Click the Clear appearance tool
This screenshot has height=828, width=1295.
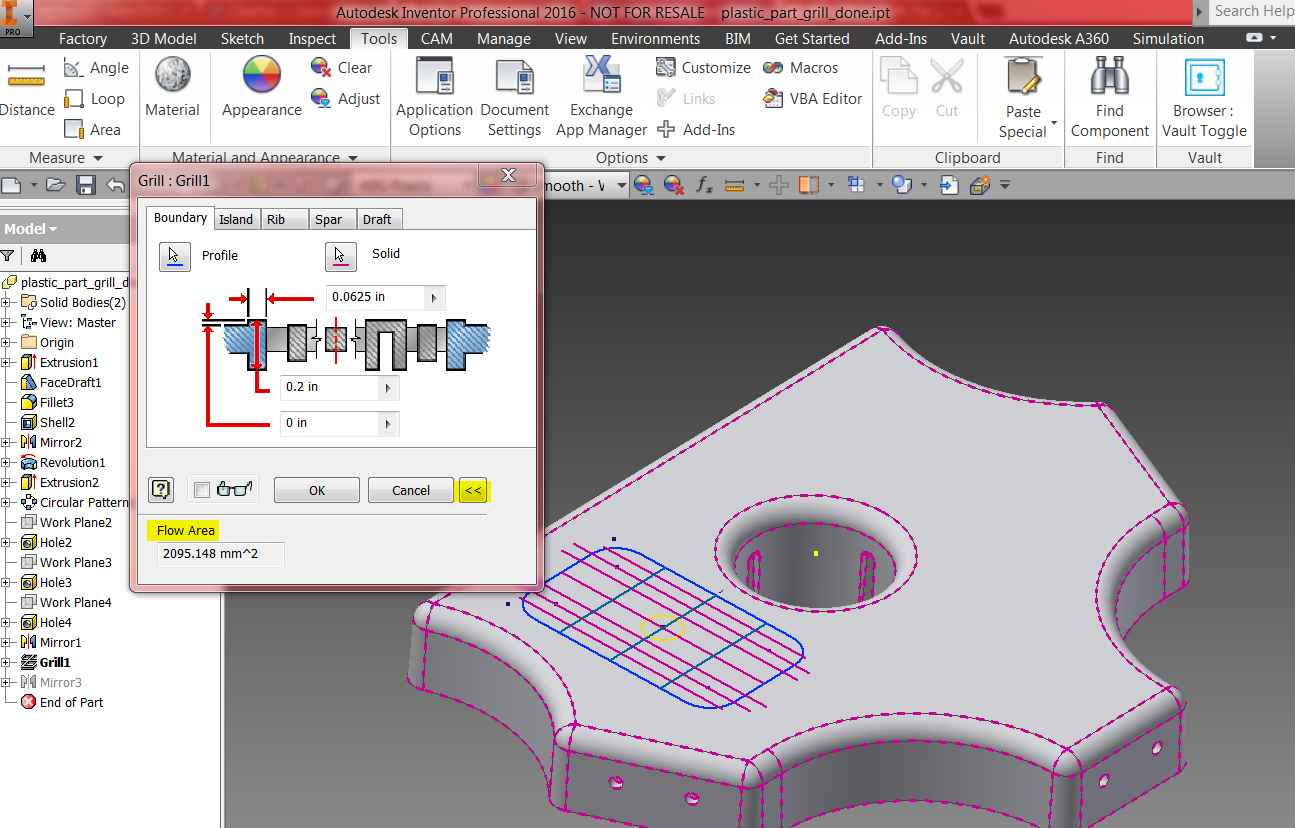point(342,68)
